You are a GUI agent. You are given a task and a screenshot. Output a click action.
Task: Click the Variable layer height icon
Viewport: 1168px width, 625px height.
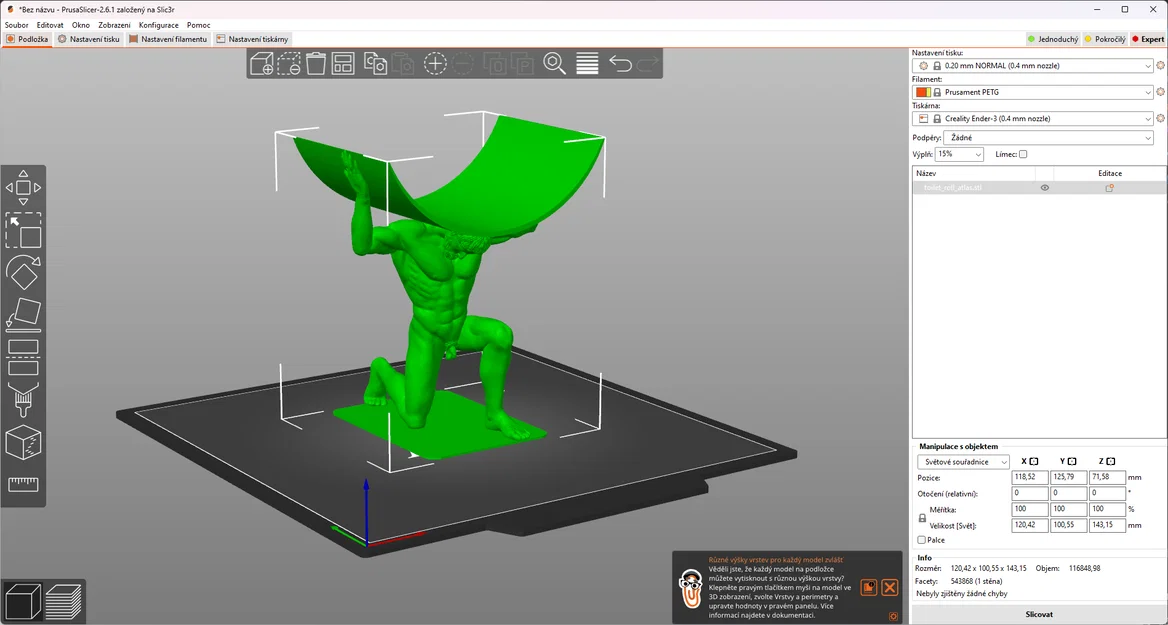coord(587,64)
